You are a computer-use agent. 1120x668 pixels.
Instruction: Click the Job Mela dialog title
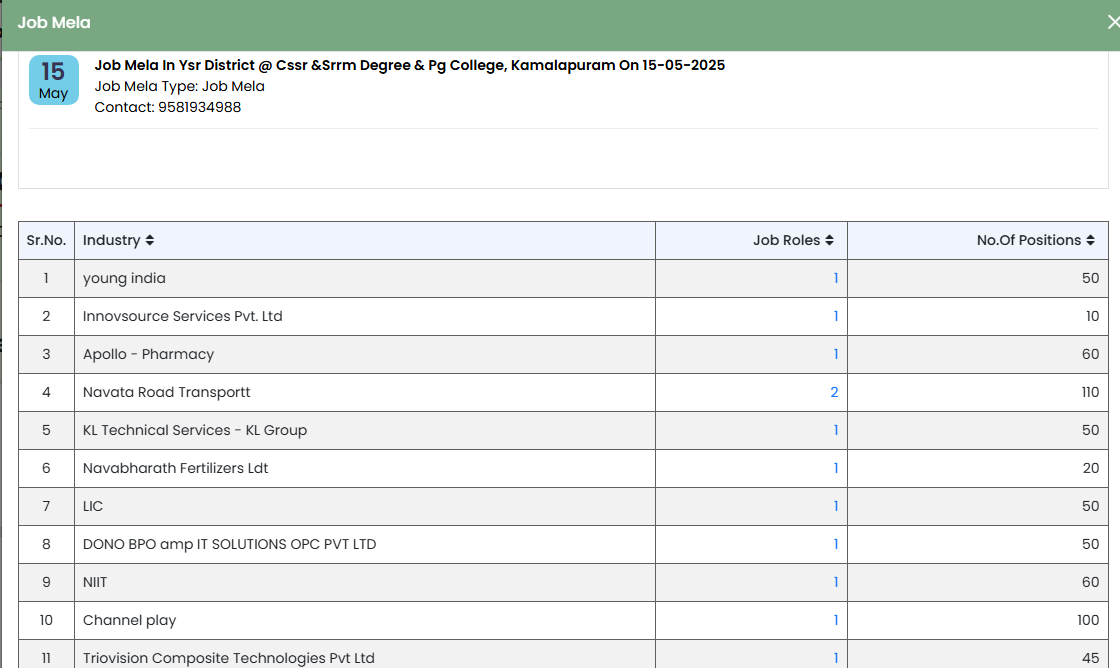pos(54,23)
